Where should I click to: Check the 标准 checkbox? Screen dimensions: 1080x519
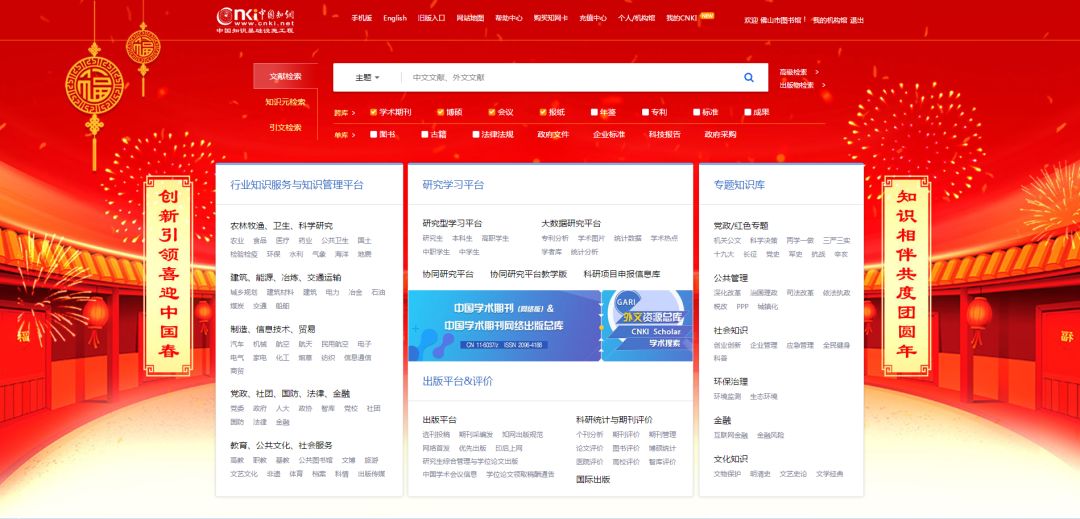(696, 112)
